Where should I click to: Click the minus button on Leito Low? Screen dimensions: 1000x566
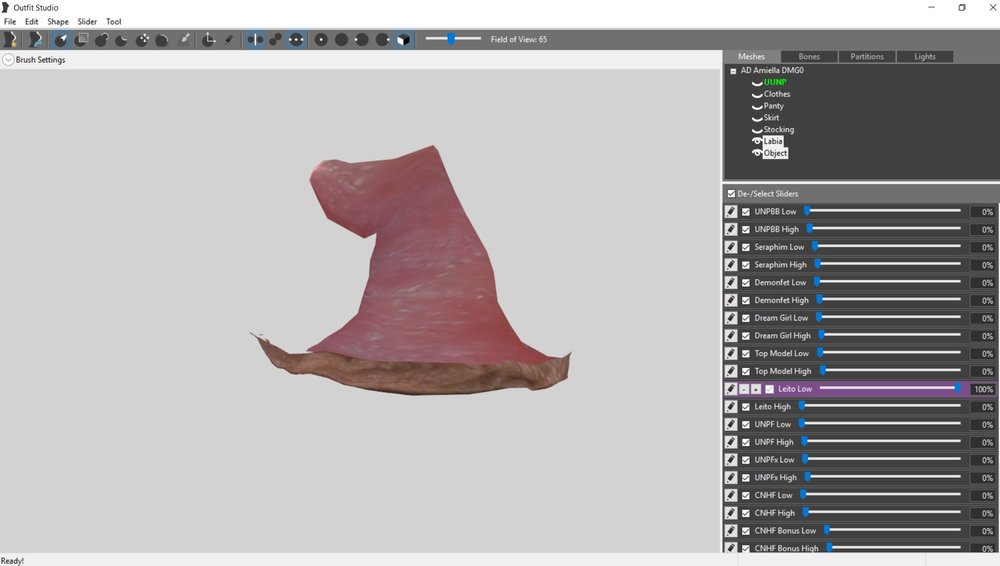(744, 389)
